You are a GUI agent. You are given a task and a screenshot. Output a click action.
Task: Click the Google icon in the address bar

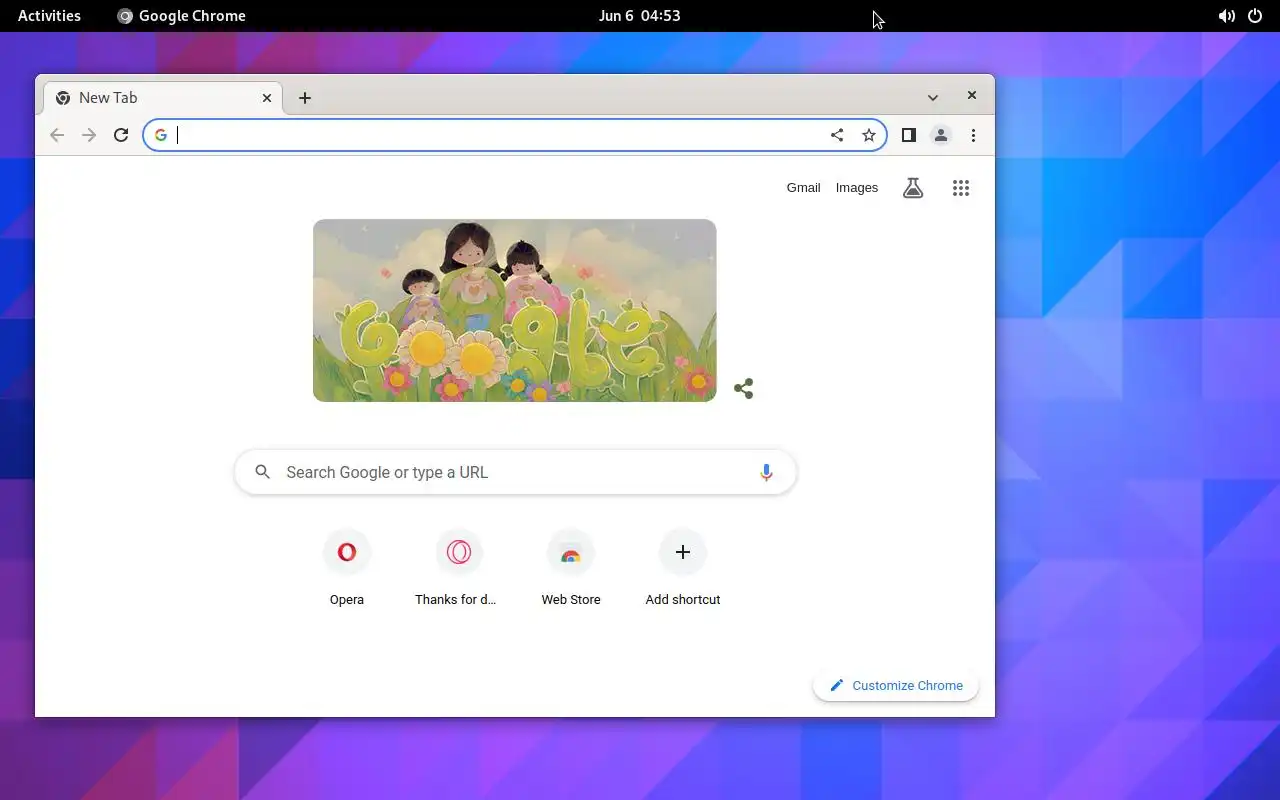(x=161, y=135)
